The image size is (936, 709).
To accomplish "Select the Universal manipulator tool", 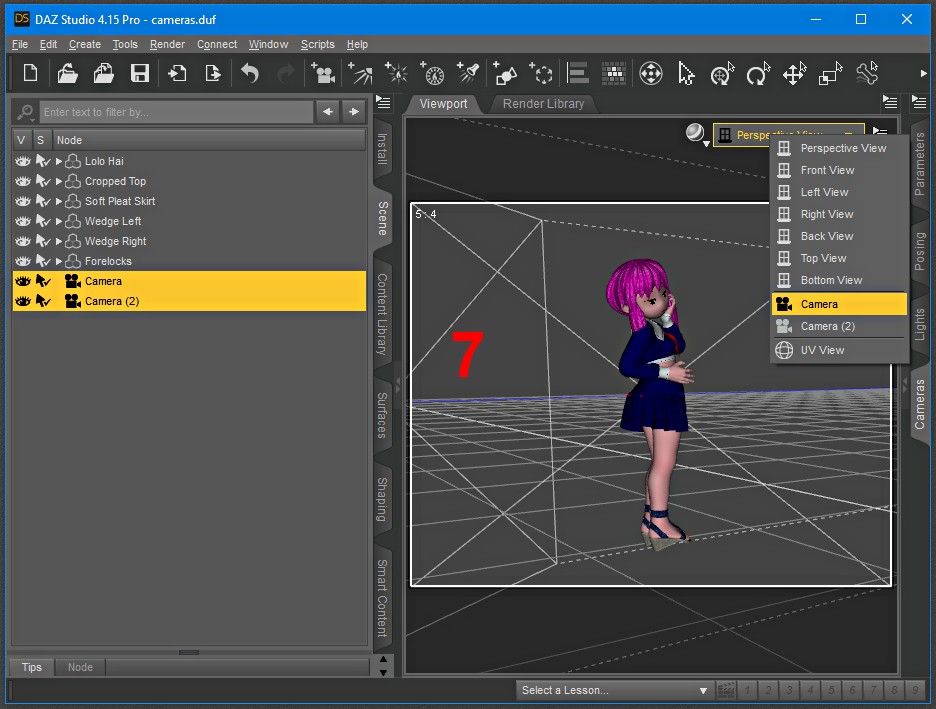I will 651,73.
